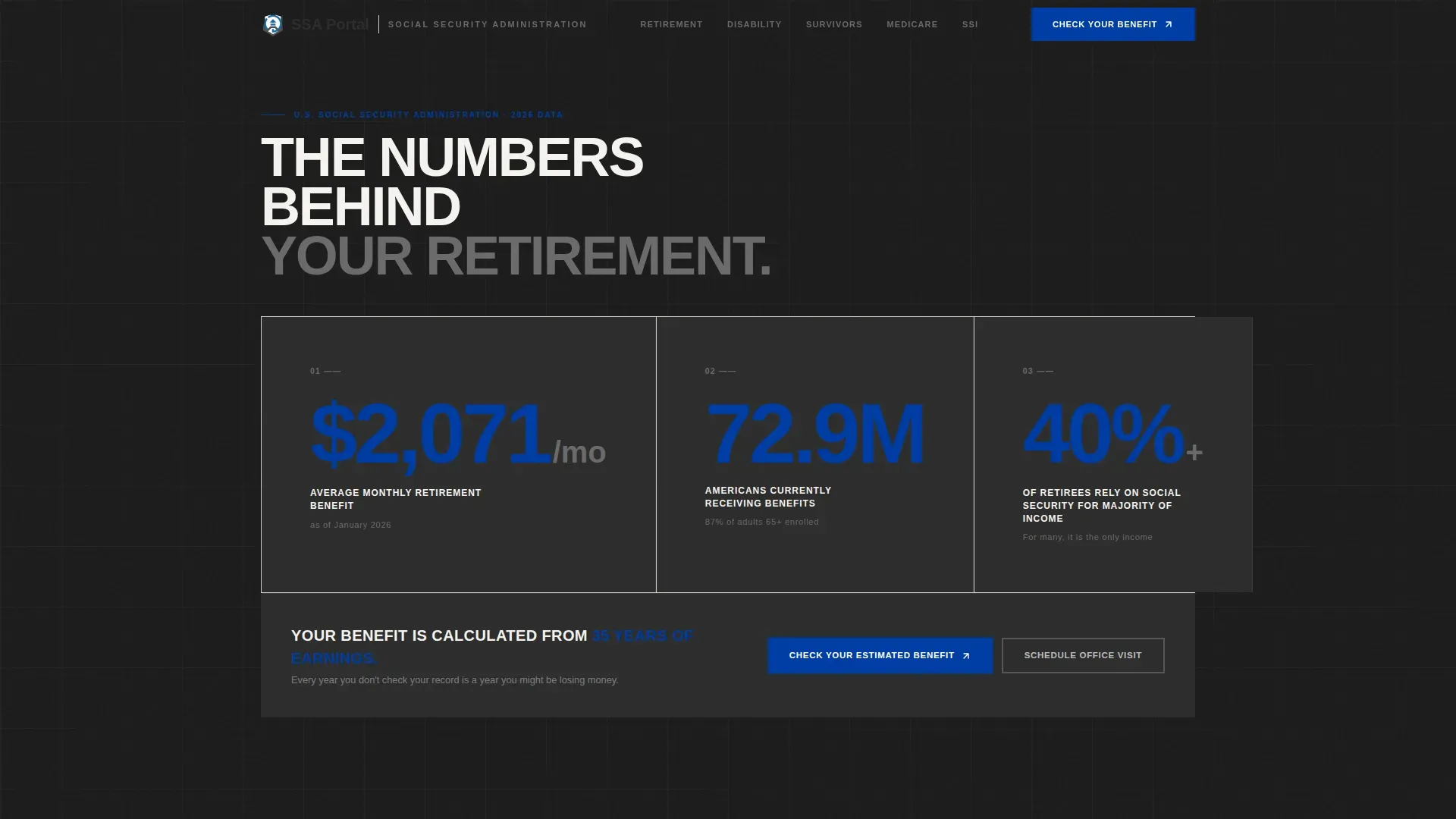The width and height of the screenshot is (1456, 819).
Task: Click "Every year you don't check your record" text
Action: coord(454,680)
